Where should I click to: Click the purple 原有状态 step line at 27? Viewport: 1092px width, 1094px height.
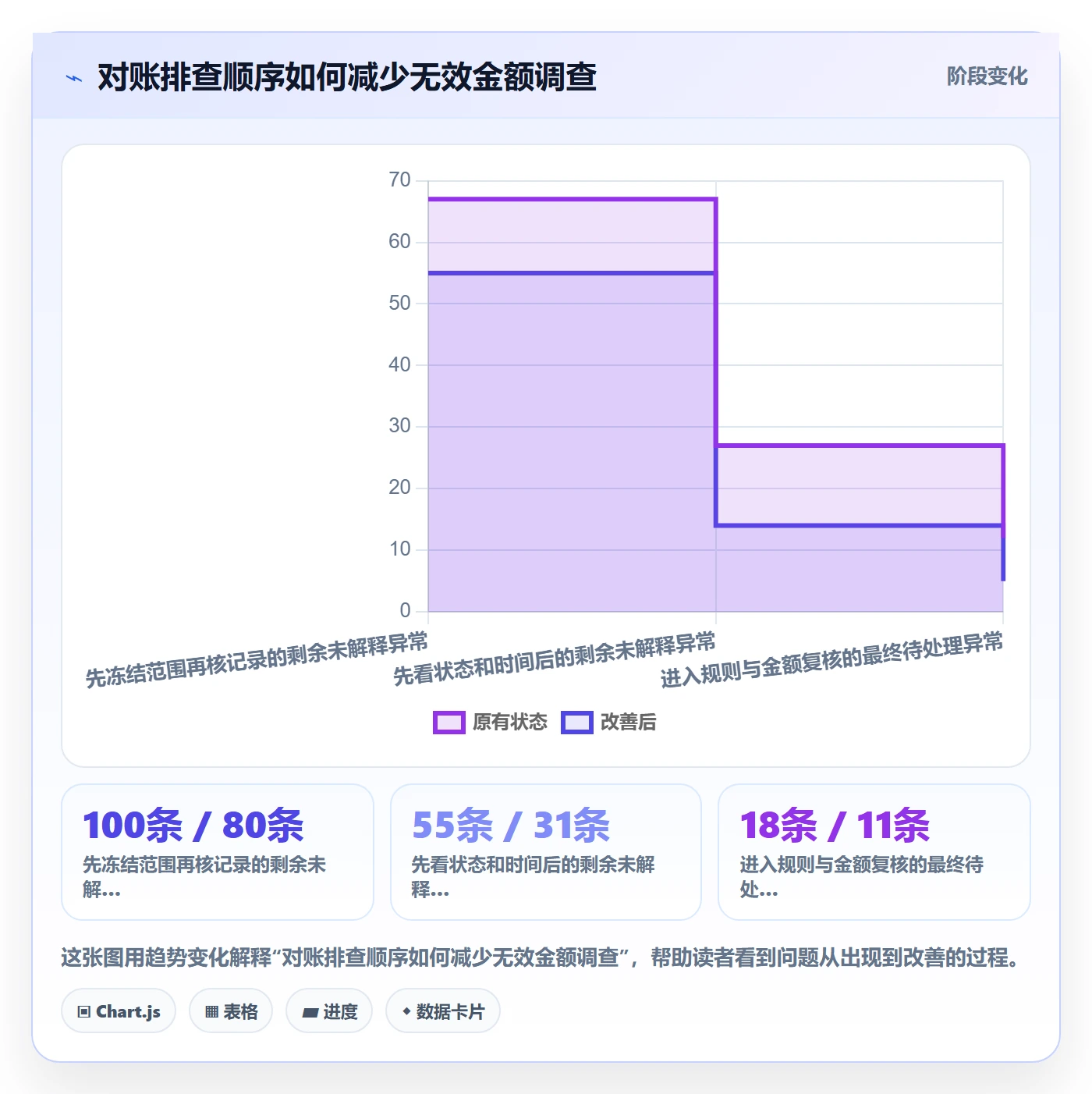[860, 446]
